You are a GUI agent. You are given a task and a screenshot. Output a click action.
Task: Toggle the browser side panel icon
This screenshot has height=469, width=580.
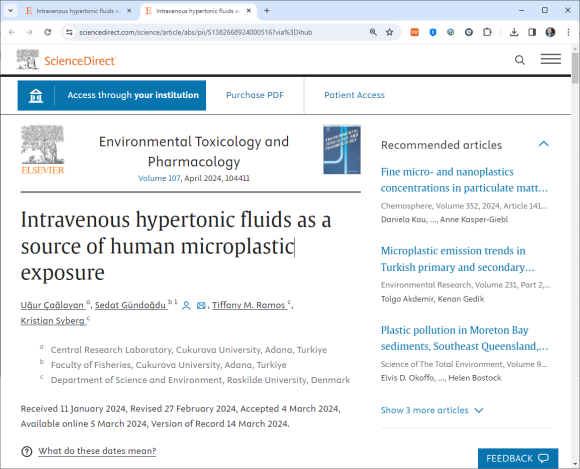pos(532,33)
